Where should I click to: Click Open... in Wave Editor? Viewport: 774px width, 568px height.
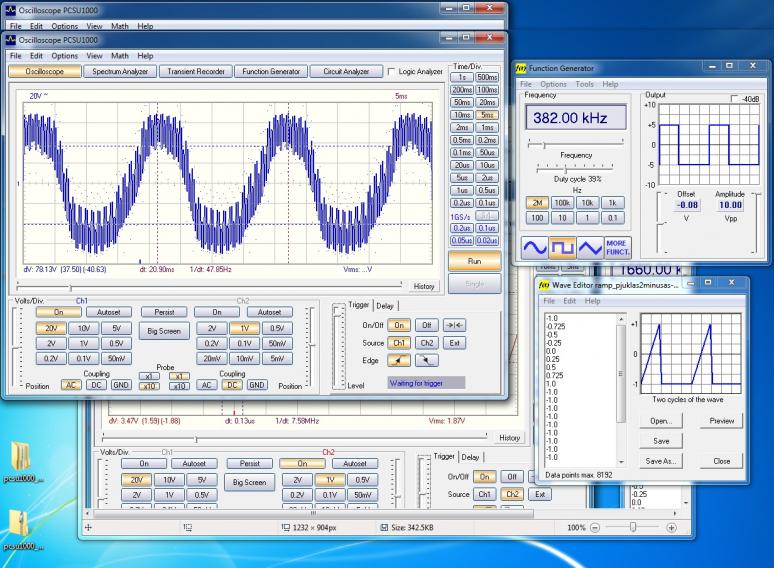pyautogui.click(x=661, y=421)
